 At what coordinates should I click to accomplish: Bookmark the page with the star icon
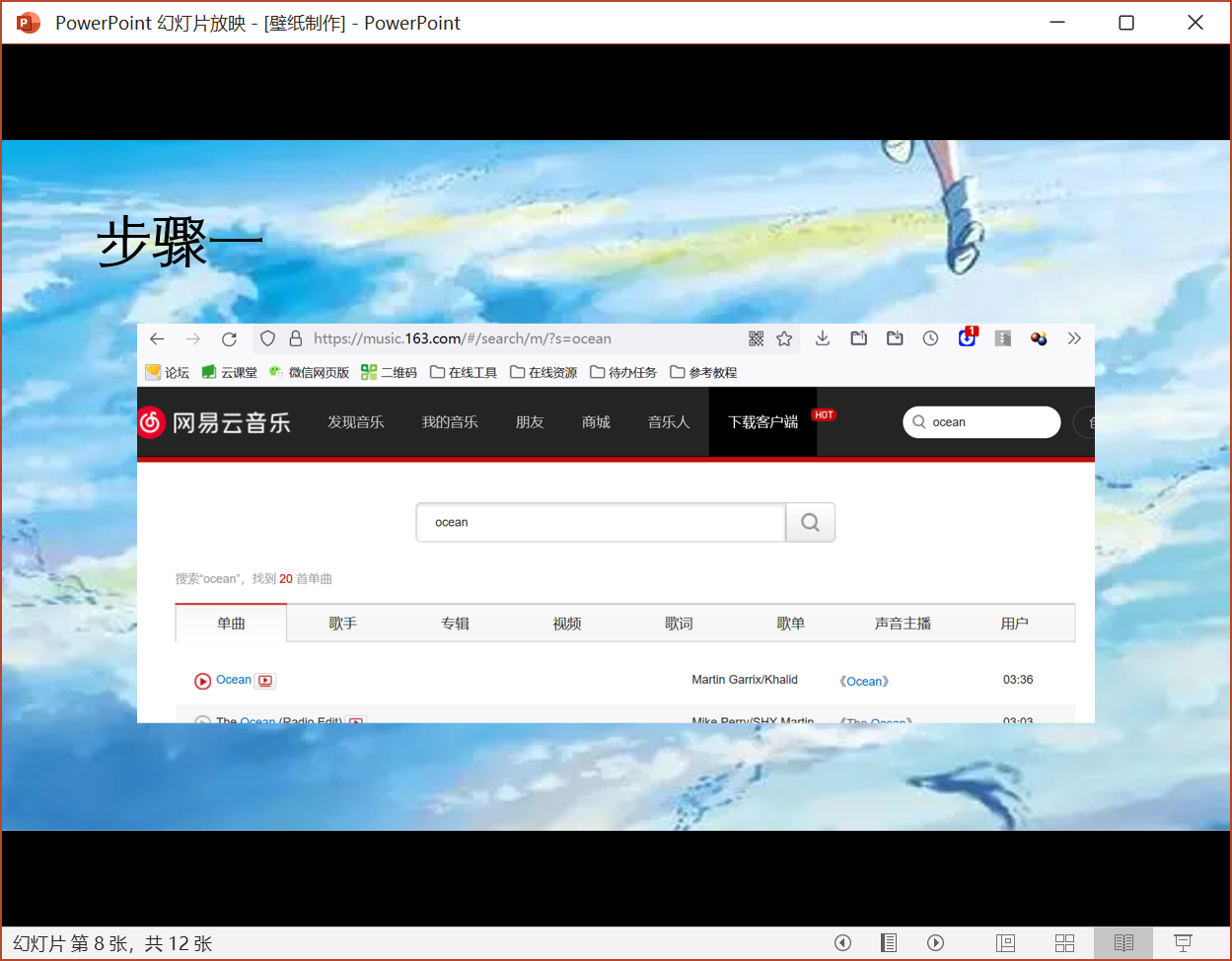point(784,338)
